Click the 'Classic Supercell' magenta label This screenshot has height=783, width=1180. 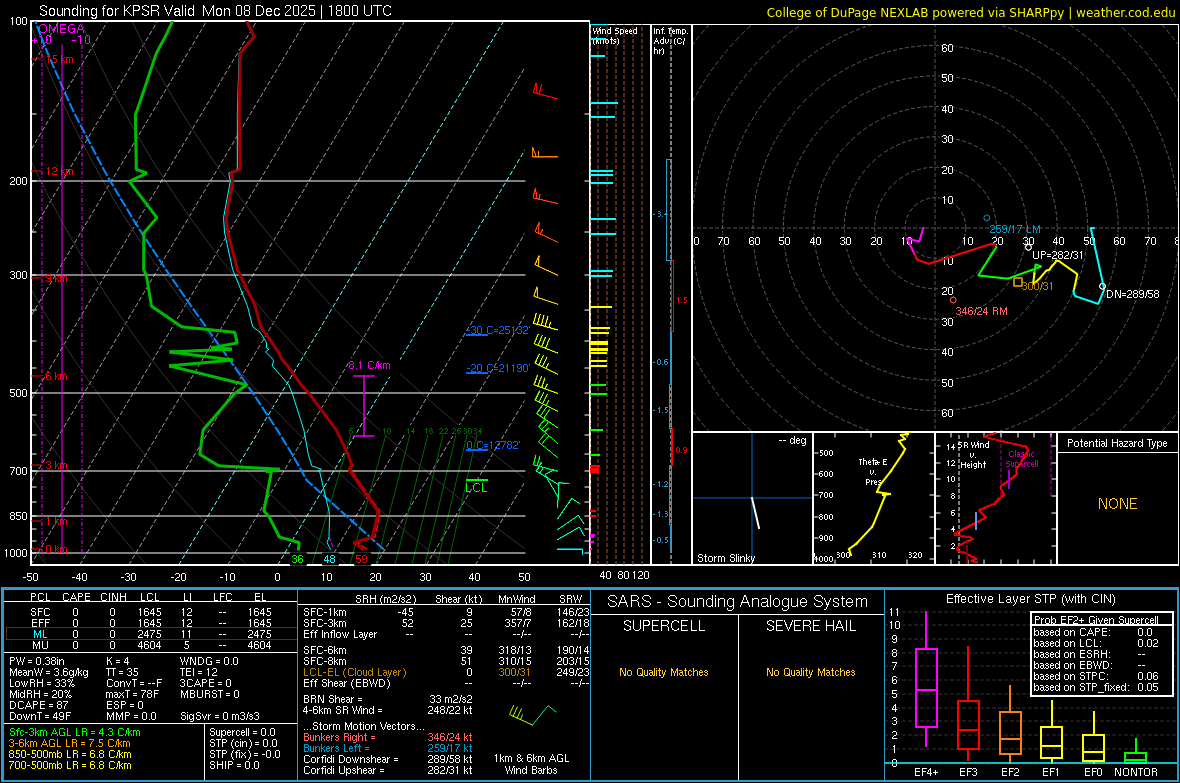(1022, 459)
